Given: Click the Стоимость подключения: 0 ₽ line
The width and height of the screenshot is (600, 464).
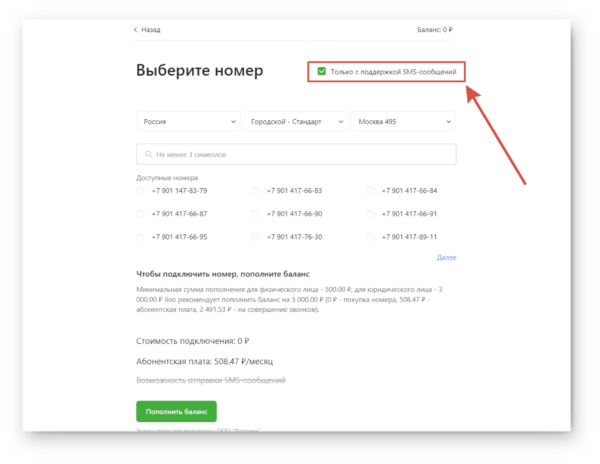Looking at the screenshot, I should coord(193,341).
